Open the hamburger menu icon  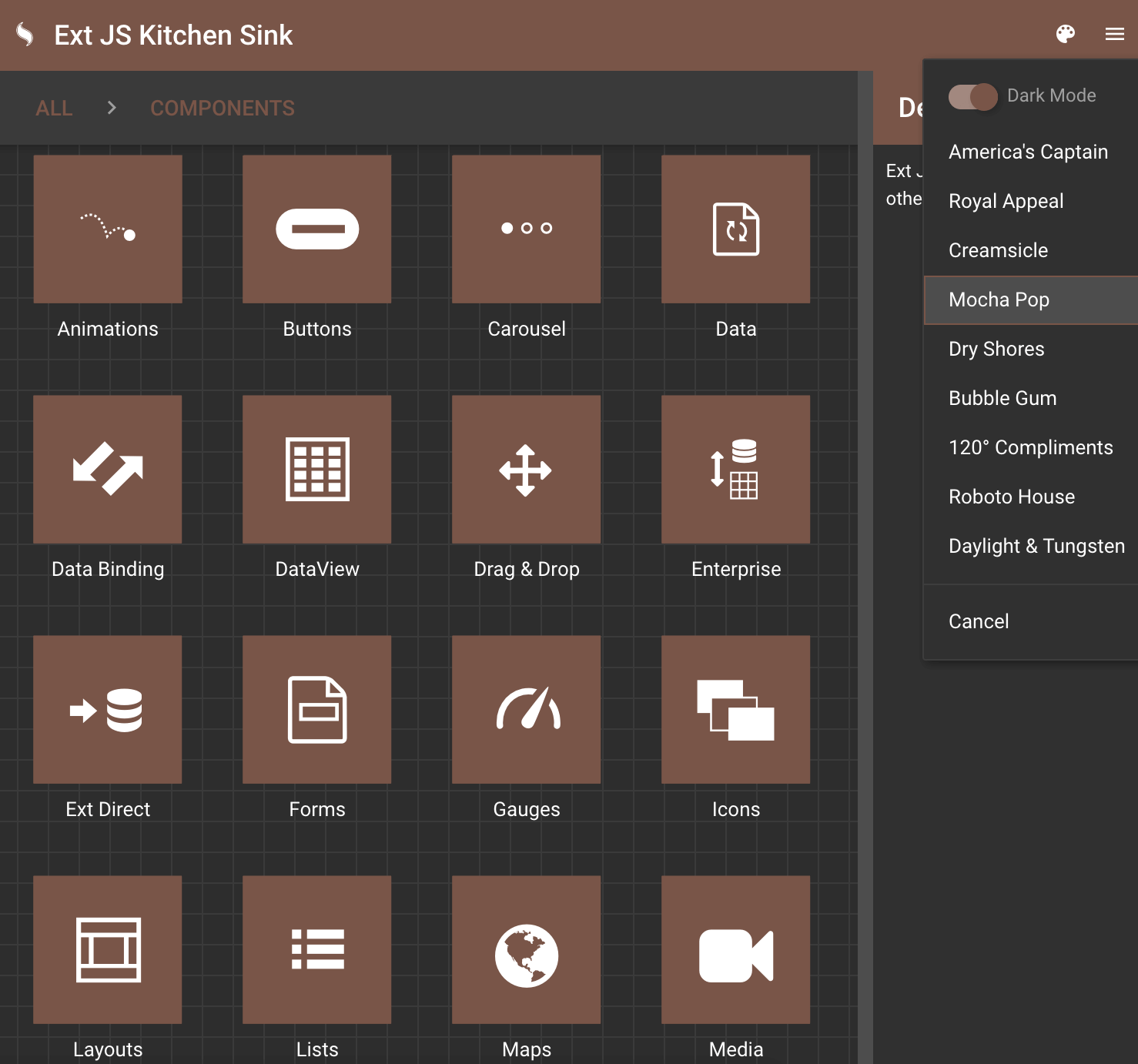point(1115,34)
